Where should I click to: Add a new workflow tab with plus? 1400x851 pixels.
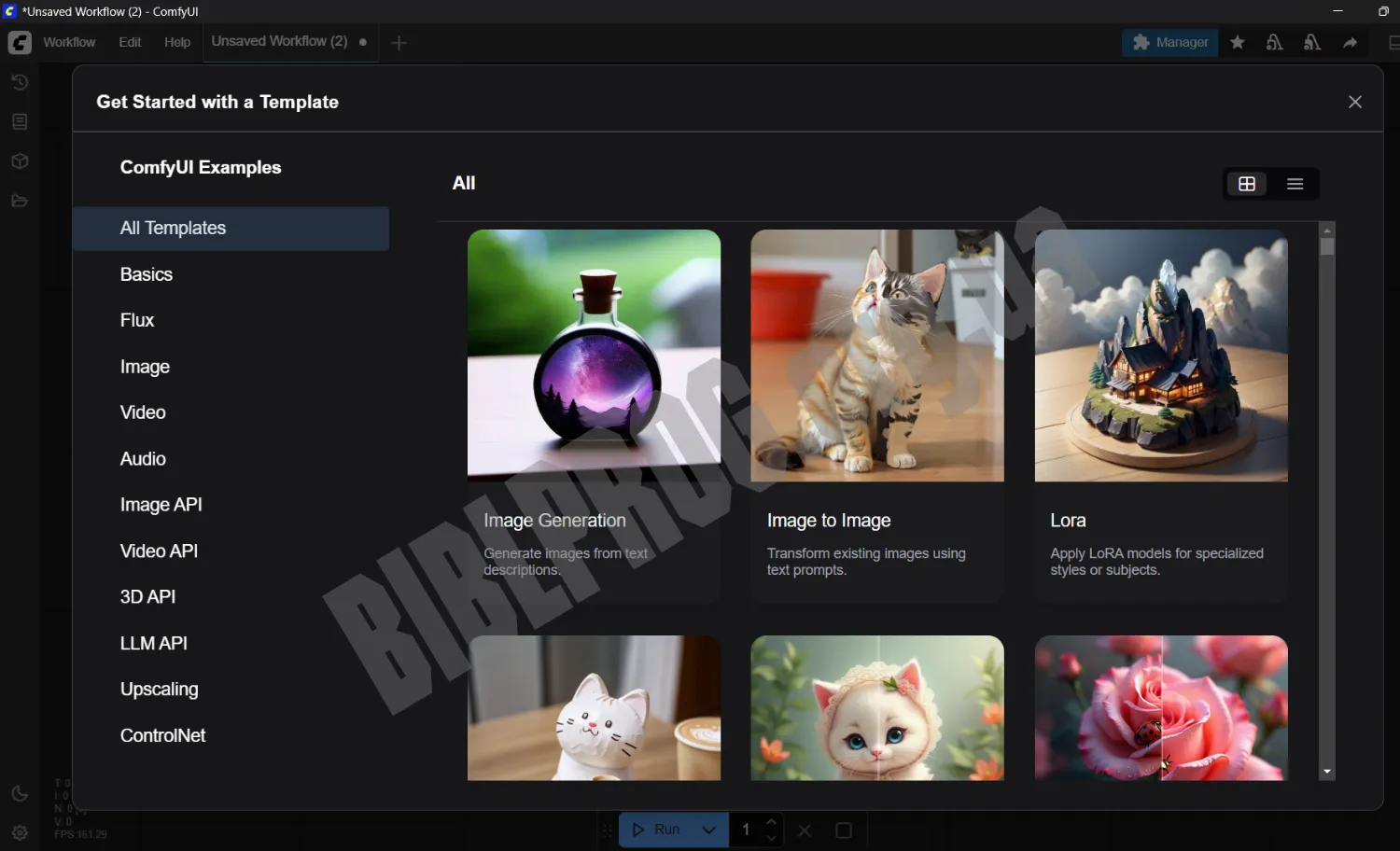(399, 43)
